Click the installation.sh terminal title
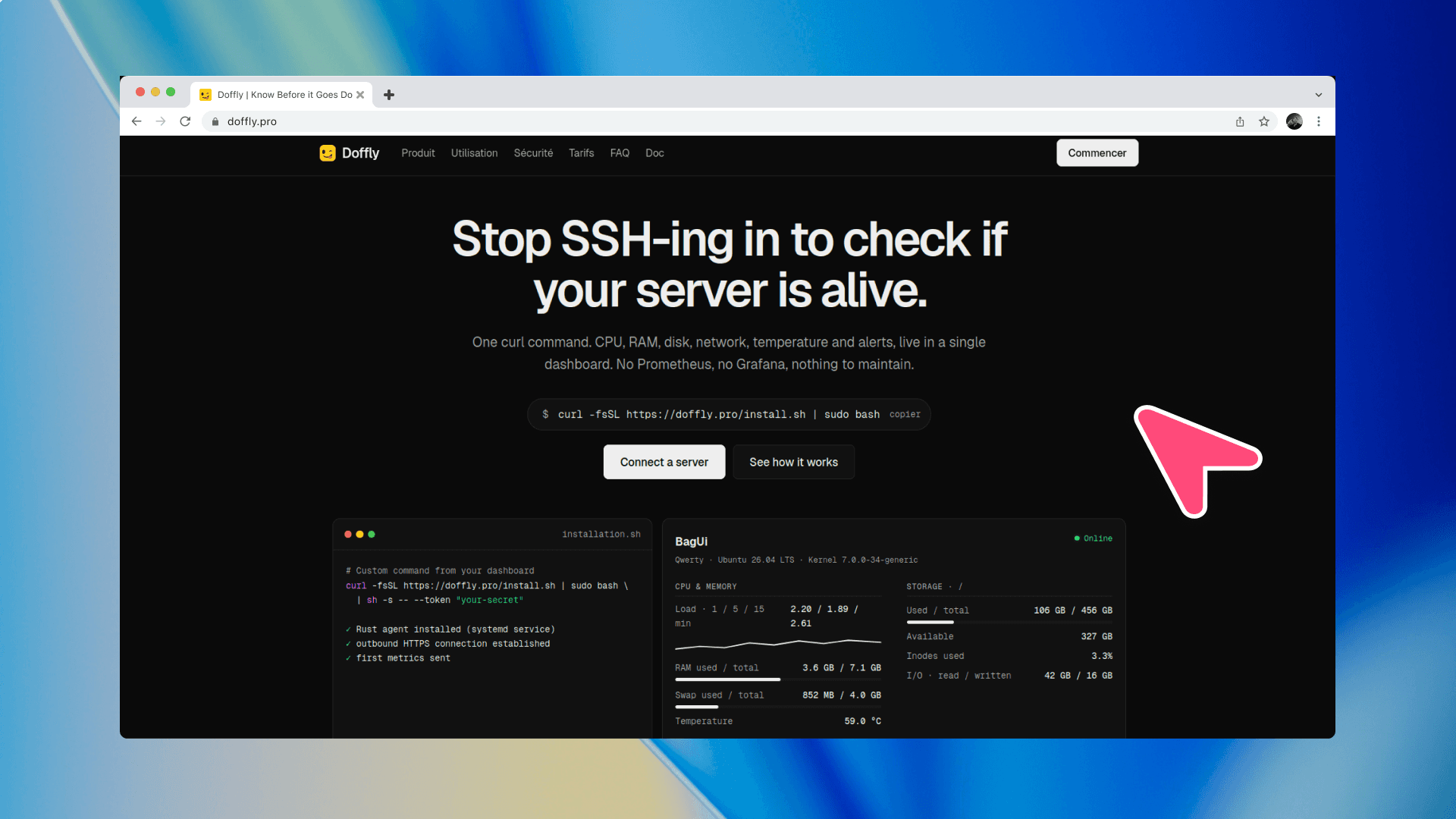This screenshot has width=1456, height=819. pos(601,535)
